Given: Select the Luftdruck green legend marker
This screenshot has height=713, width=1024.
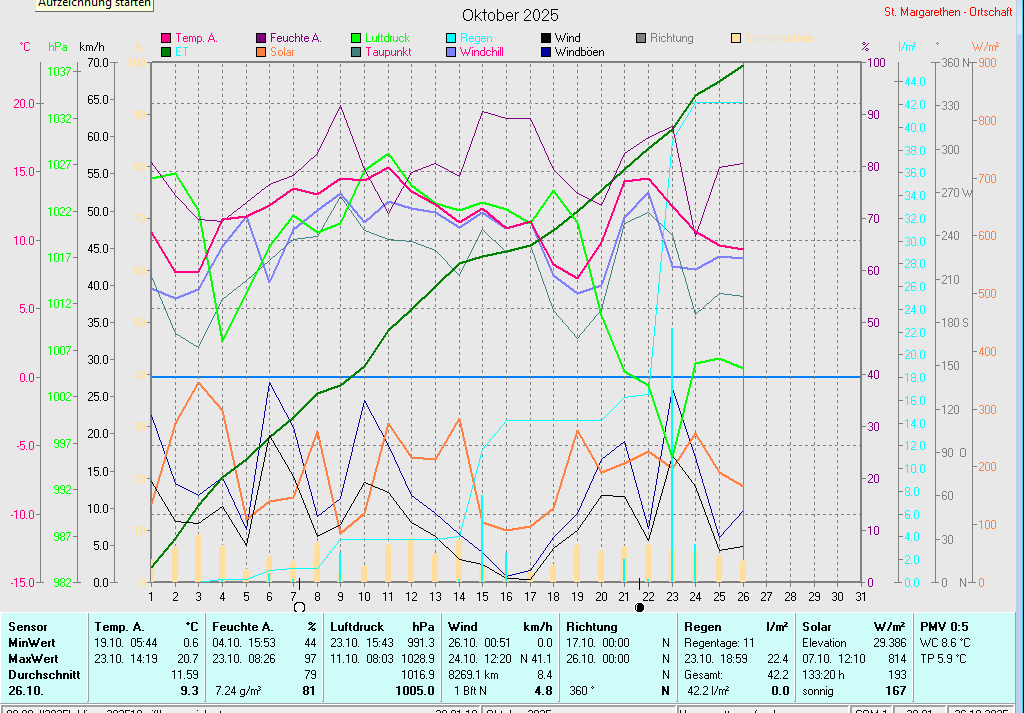Looking at the screenshot, I should [356, 38].
